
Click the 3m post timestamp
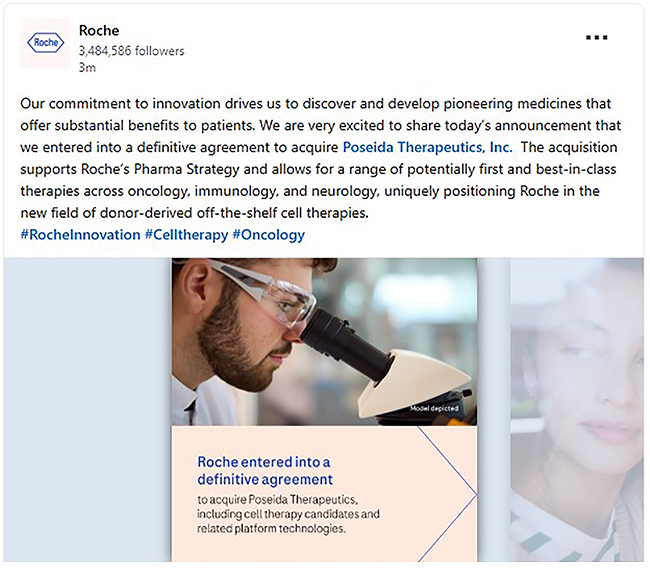click(87, 68)
